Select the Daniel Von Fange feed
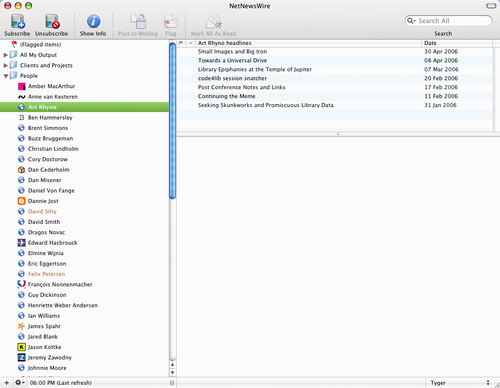Viewport: 500px width, 388px height. pyautogui.click(x=51, y=191)
